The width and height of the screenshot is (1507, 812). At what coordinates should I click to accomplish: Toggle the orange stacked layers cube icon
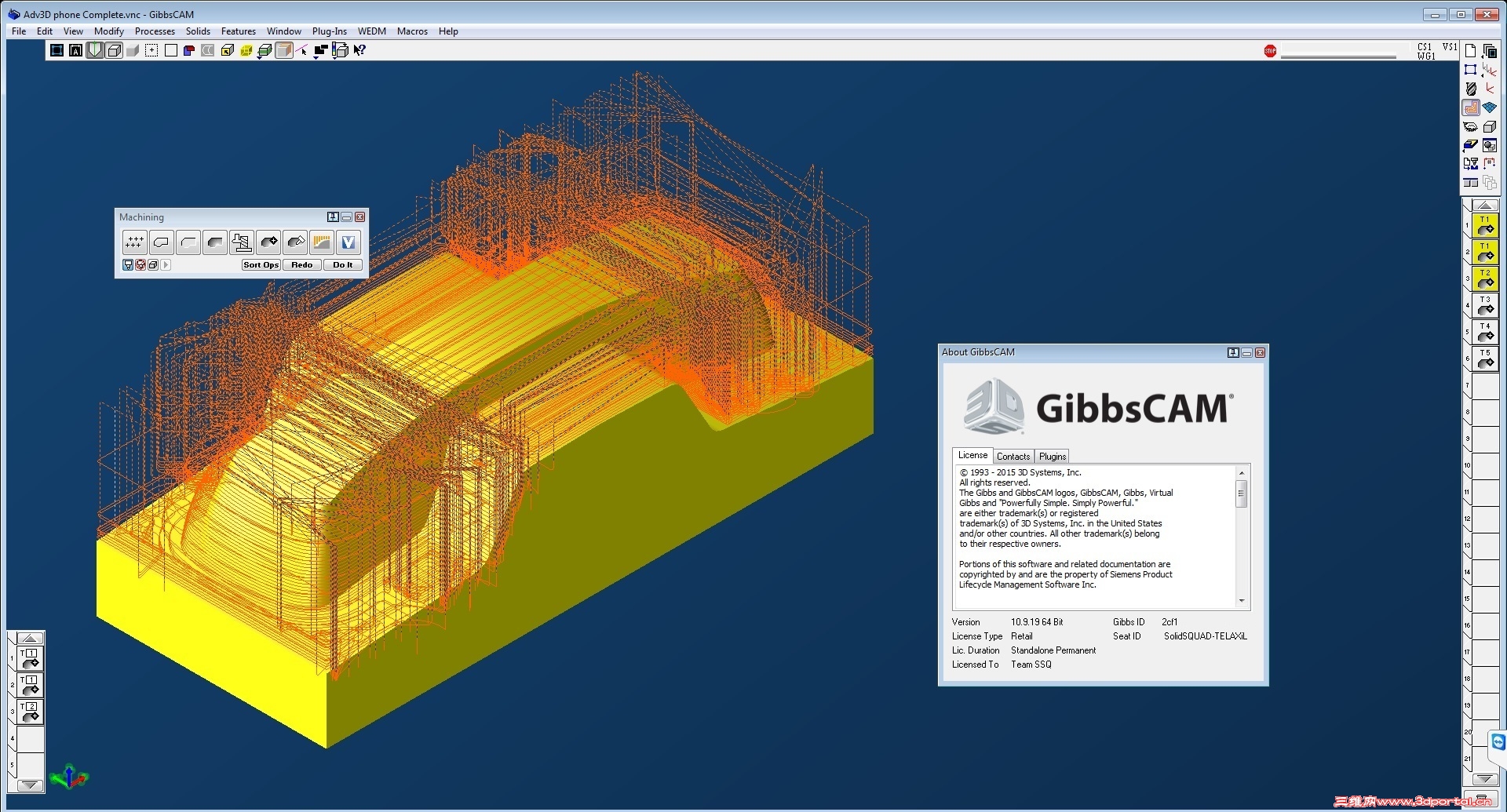pyautogui.click(x=284, y=50)
